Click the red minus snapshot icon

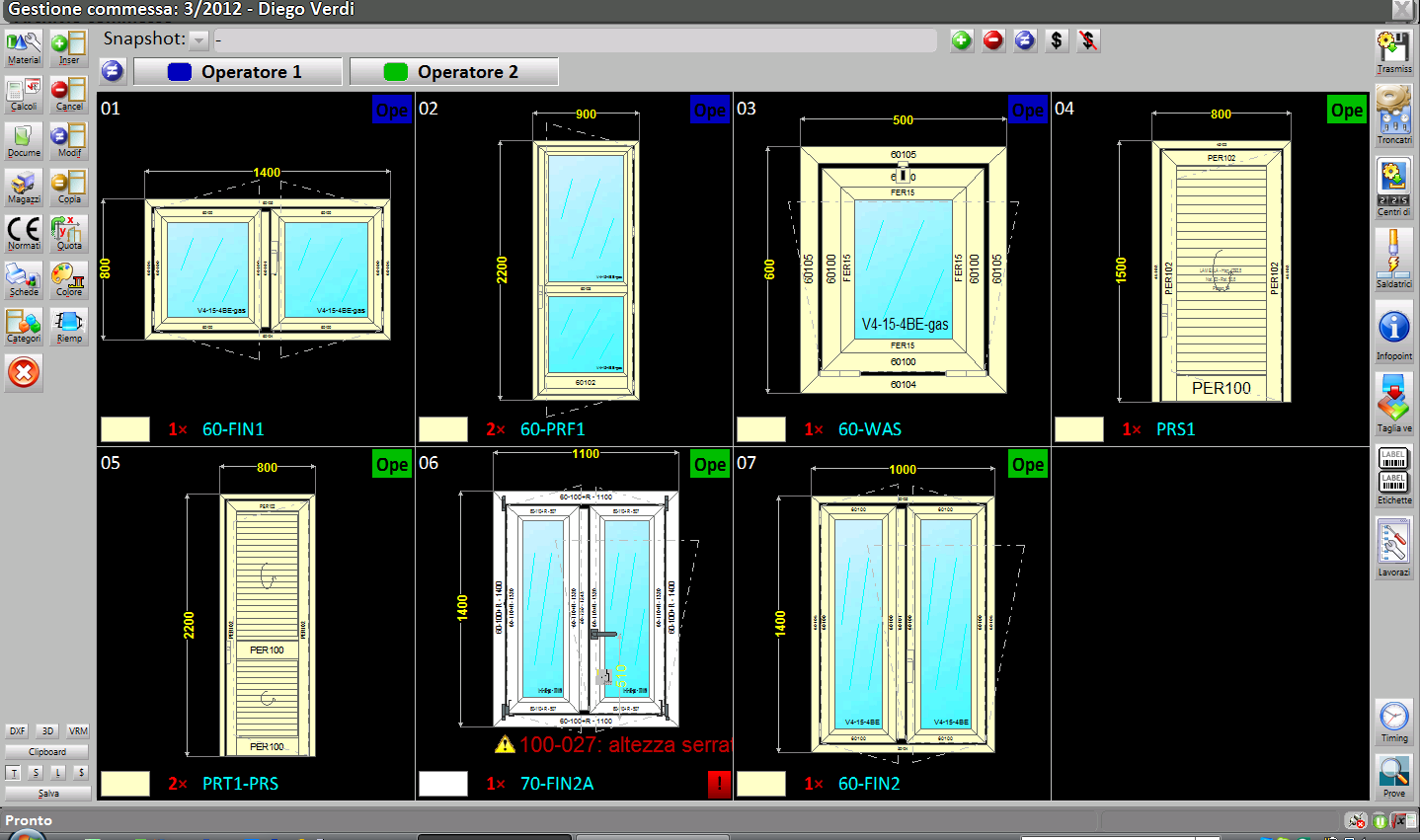tap(993, 40)
